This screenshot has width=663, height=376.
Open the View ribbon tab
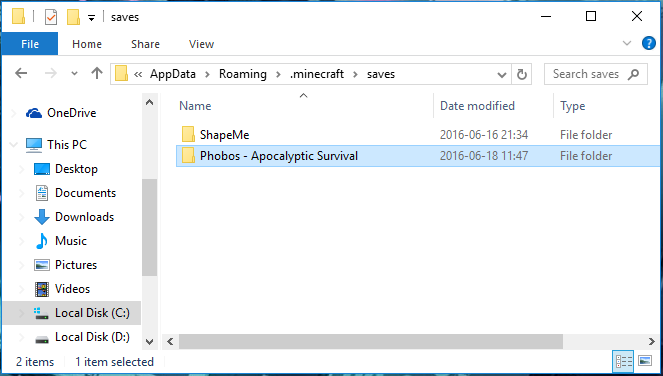pos(201,44)
